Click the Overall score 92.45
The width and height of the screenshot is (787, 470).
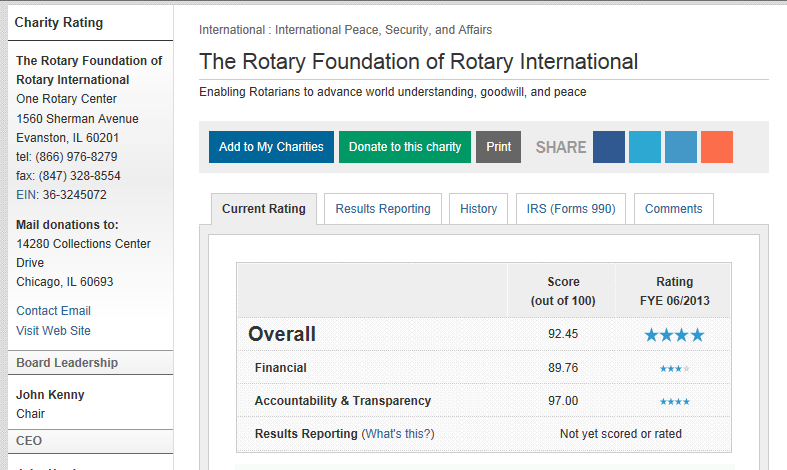[563, 334]
